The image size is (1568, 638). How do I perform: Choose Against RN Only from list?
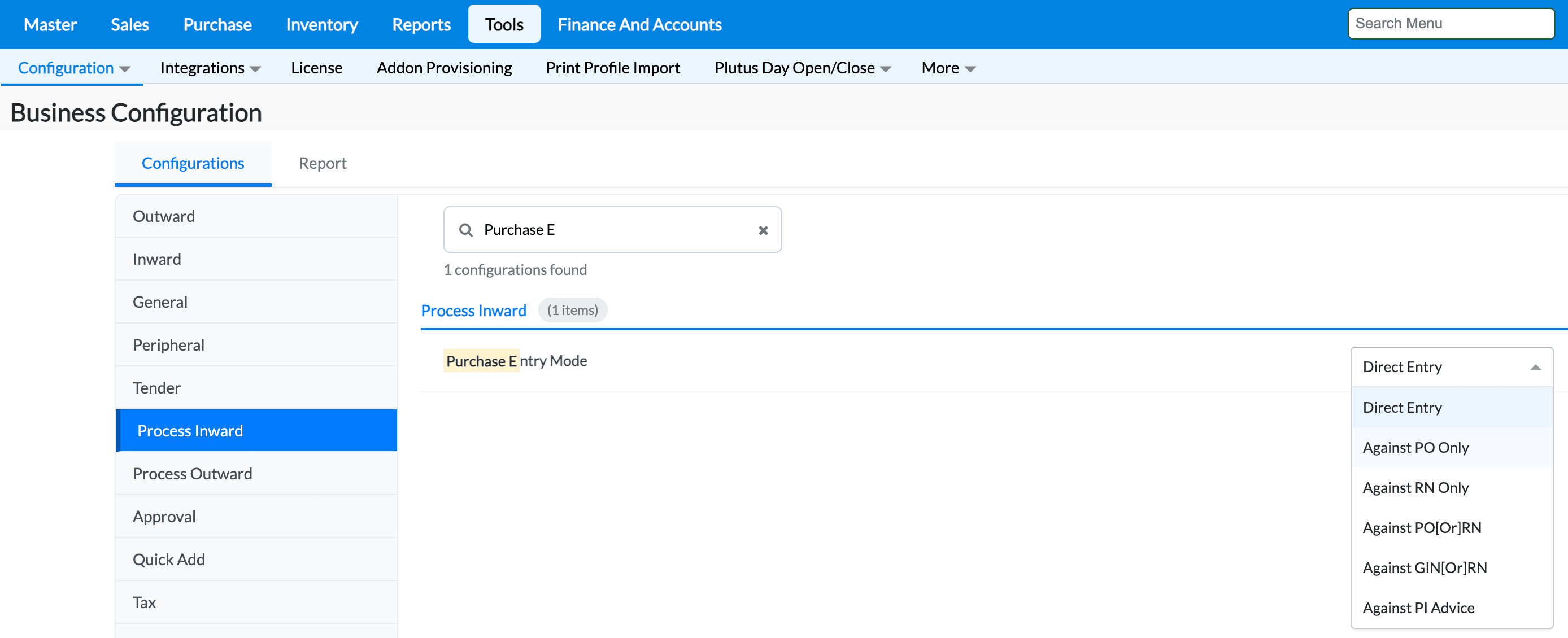coord(1415,488)
